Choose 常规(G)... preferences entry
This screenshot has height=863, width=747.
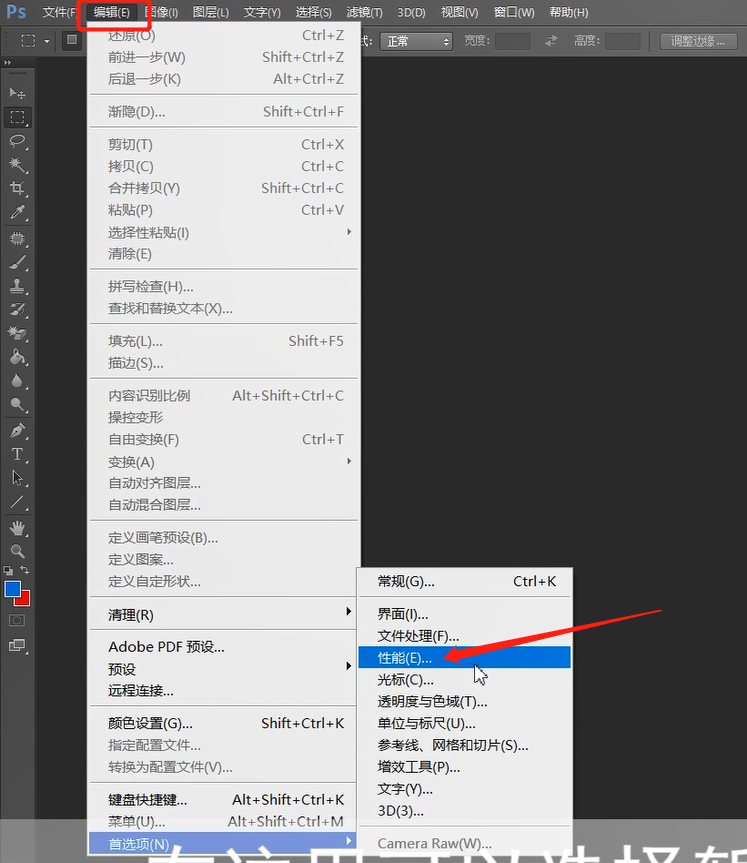[464, 581]
